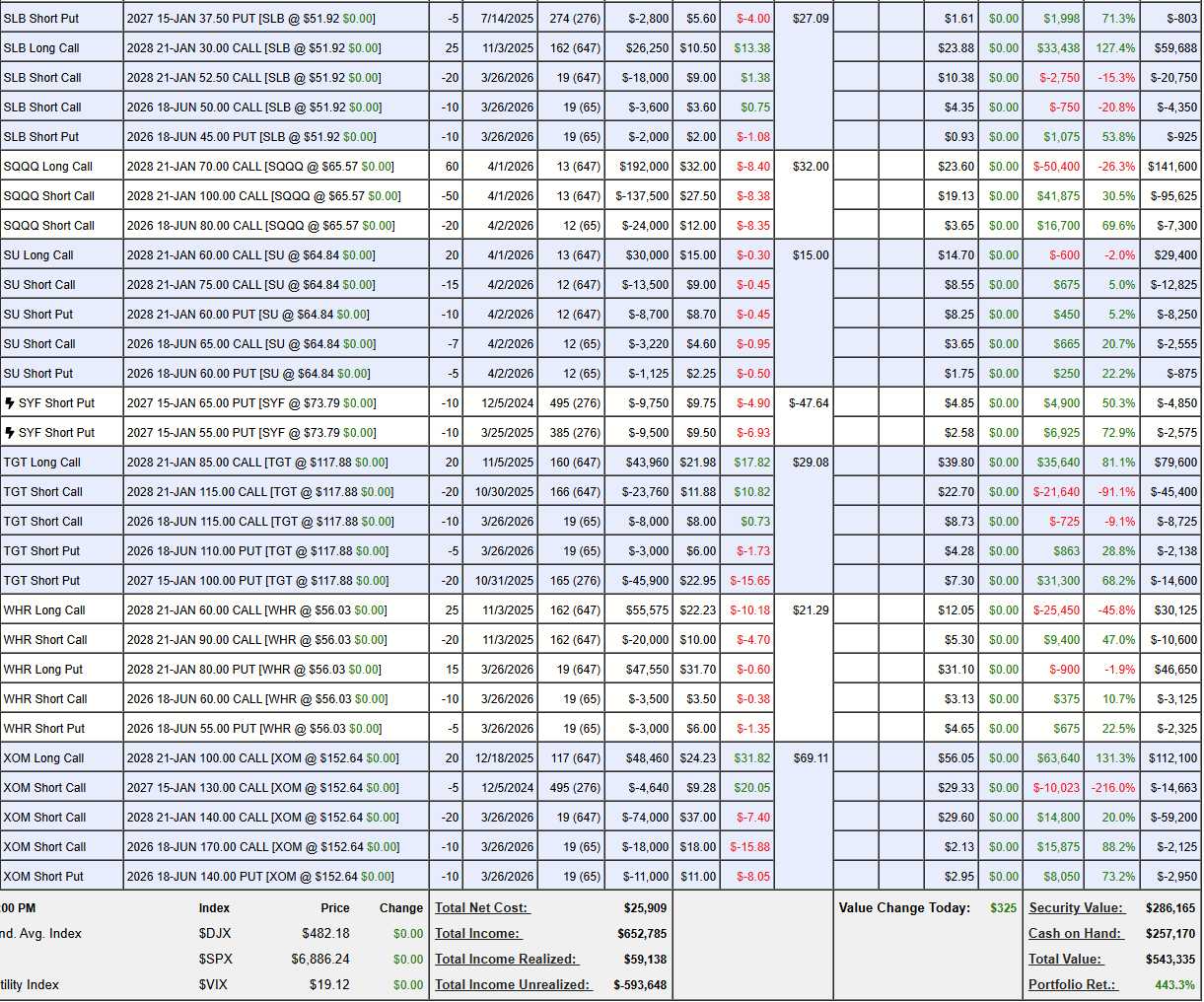Click lightning bolt icon on SYF 55.00 put row

[10, 433]
